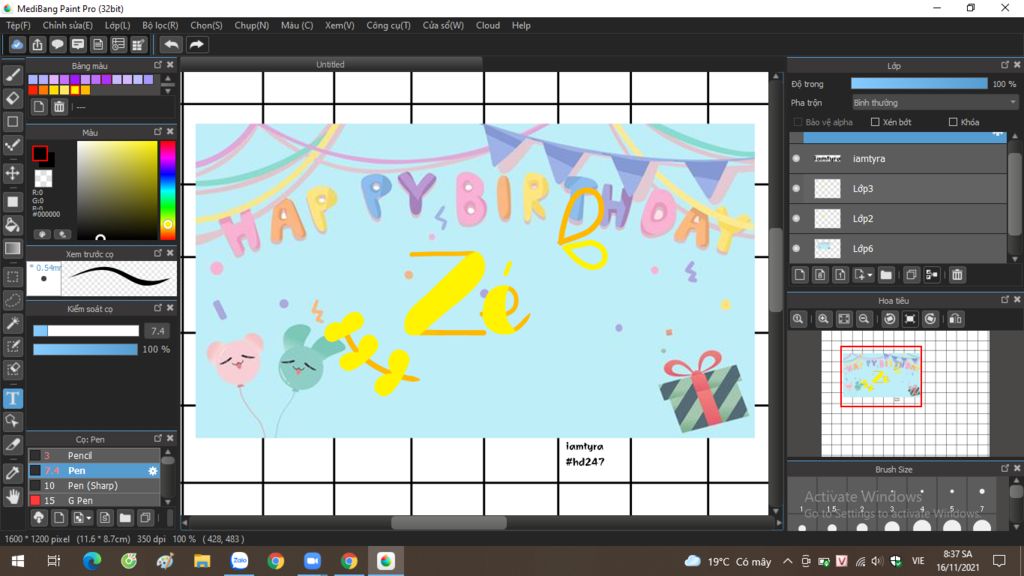Image resolution: width=1024 pixels, height=576 pixels.
Task: Toggle the Bảo vệ alpha checkbox
Action: 797,122
